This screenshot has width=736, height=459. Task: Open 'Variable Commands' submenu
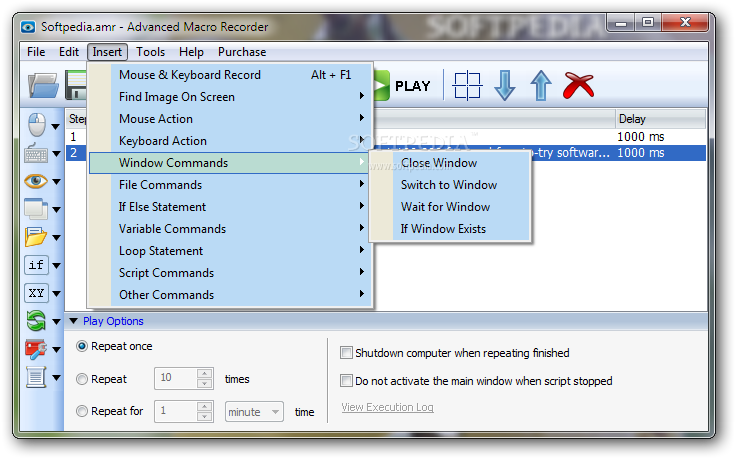click(x=230, y=229)
